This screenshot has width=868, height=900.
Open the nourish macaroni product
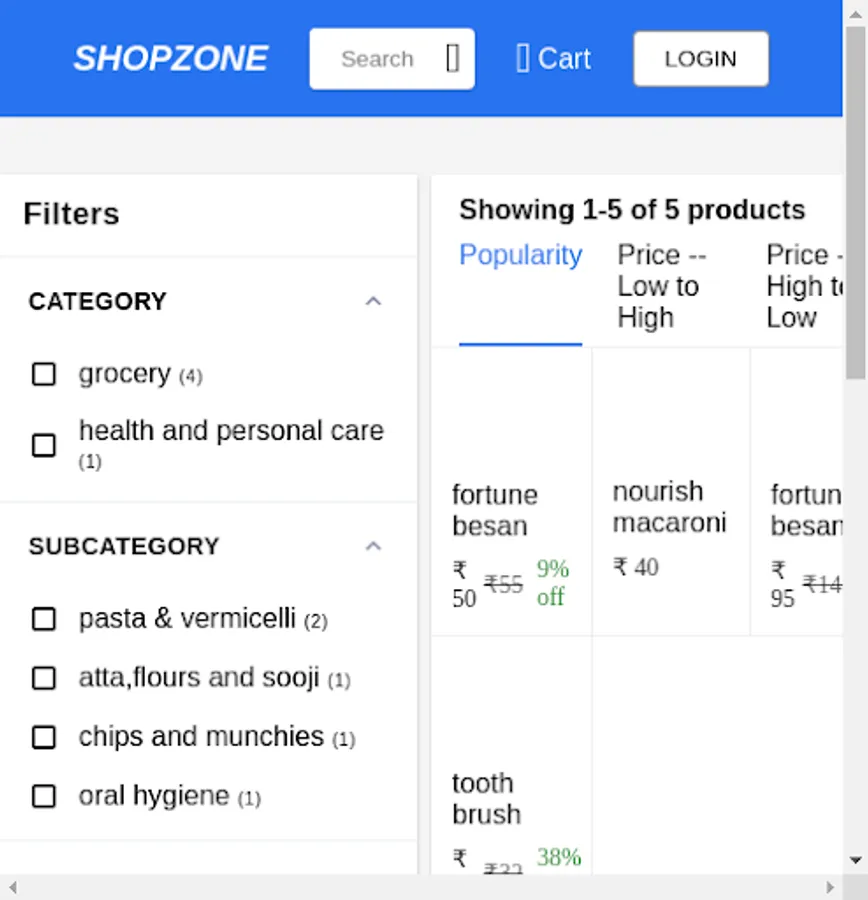669,507
